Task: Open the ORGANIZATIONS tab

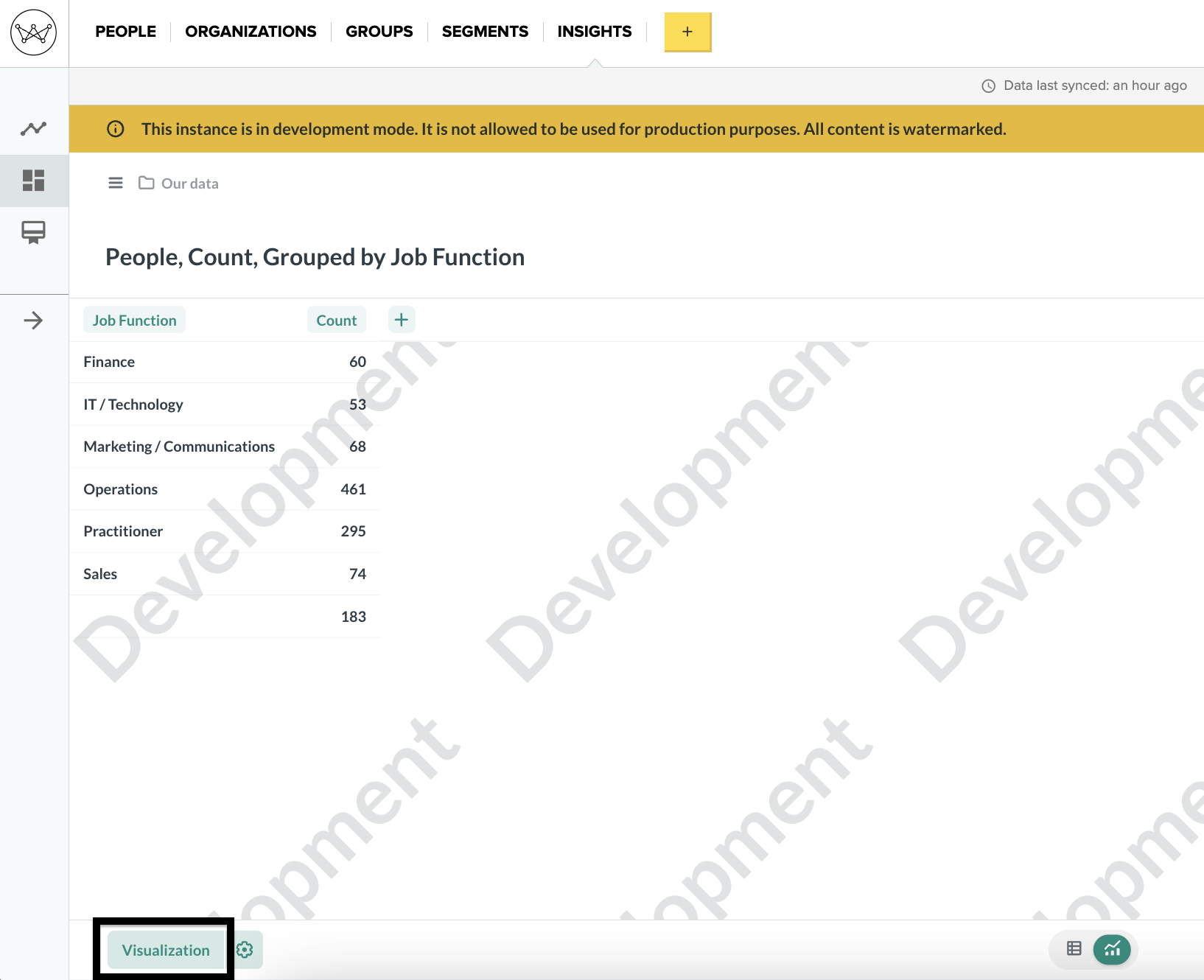Action: tap(251, 32)
